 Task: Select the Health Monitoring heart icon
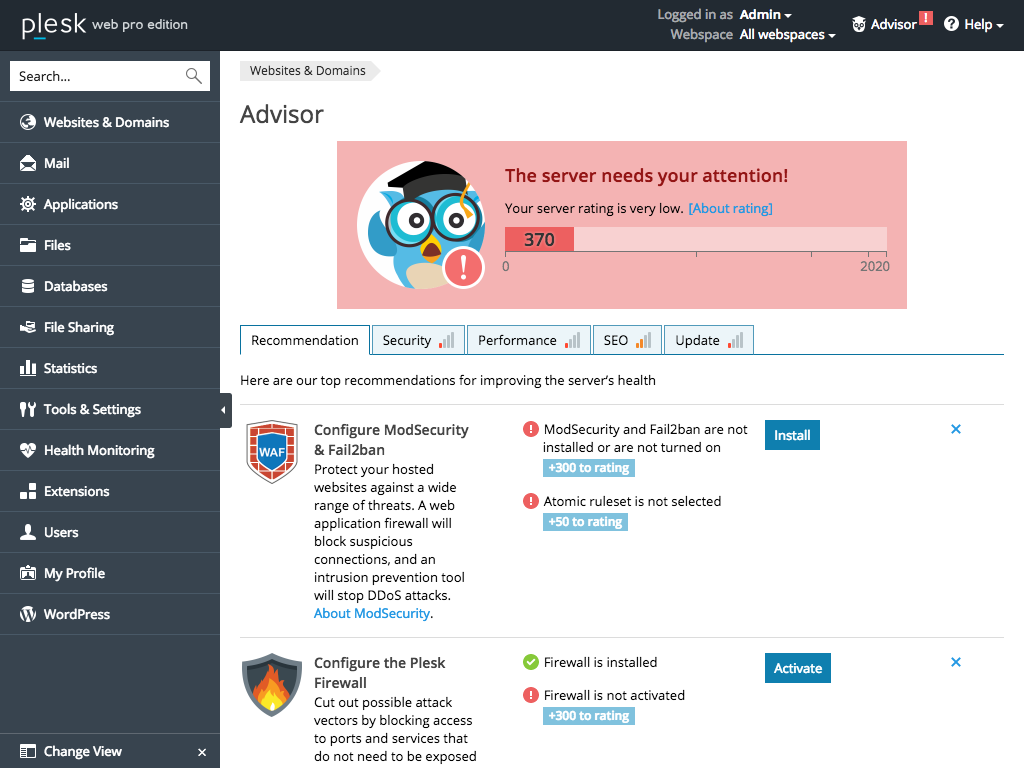click(x=28, y=450)
